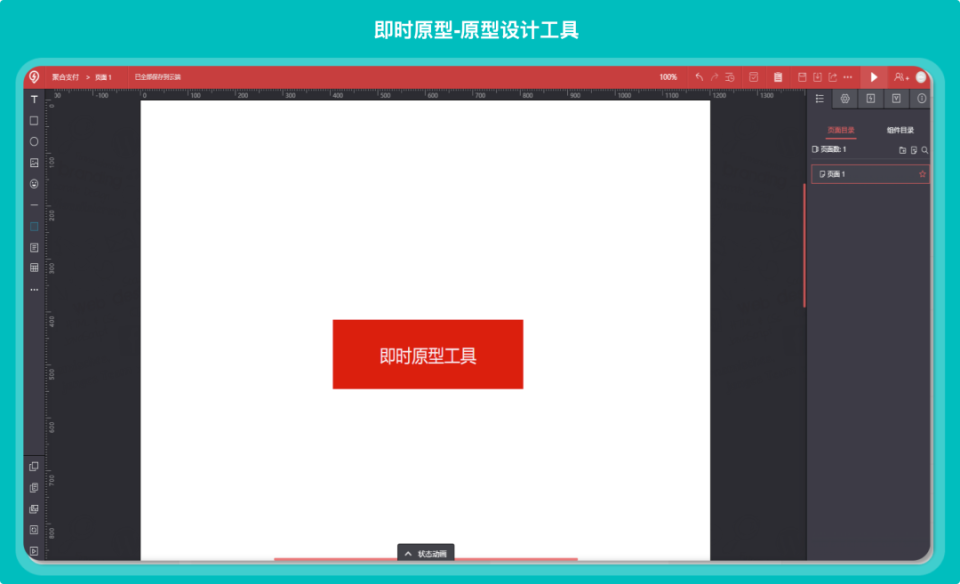
Task: Expand the 状态动画 panel at bottom
Action: pyautogui.click(x=426, y=553)
